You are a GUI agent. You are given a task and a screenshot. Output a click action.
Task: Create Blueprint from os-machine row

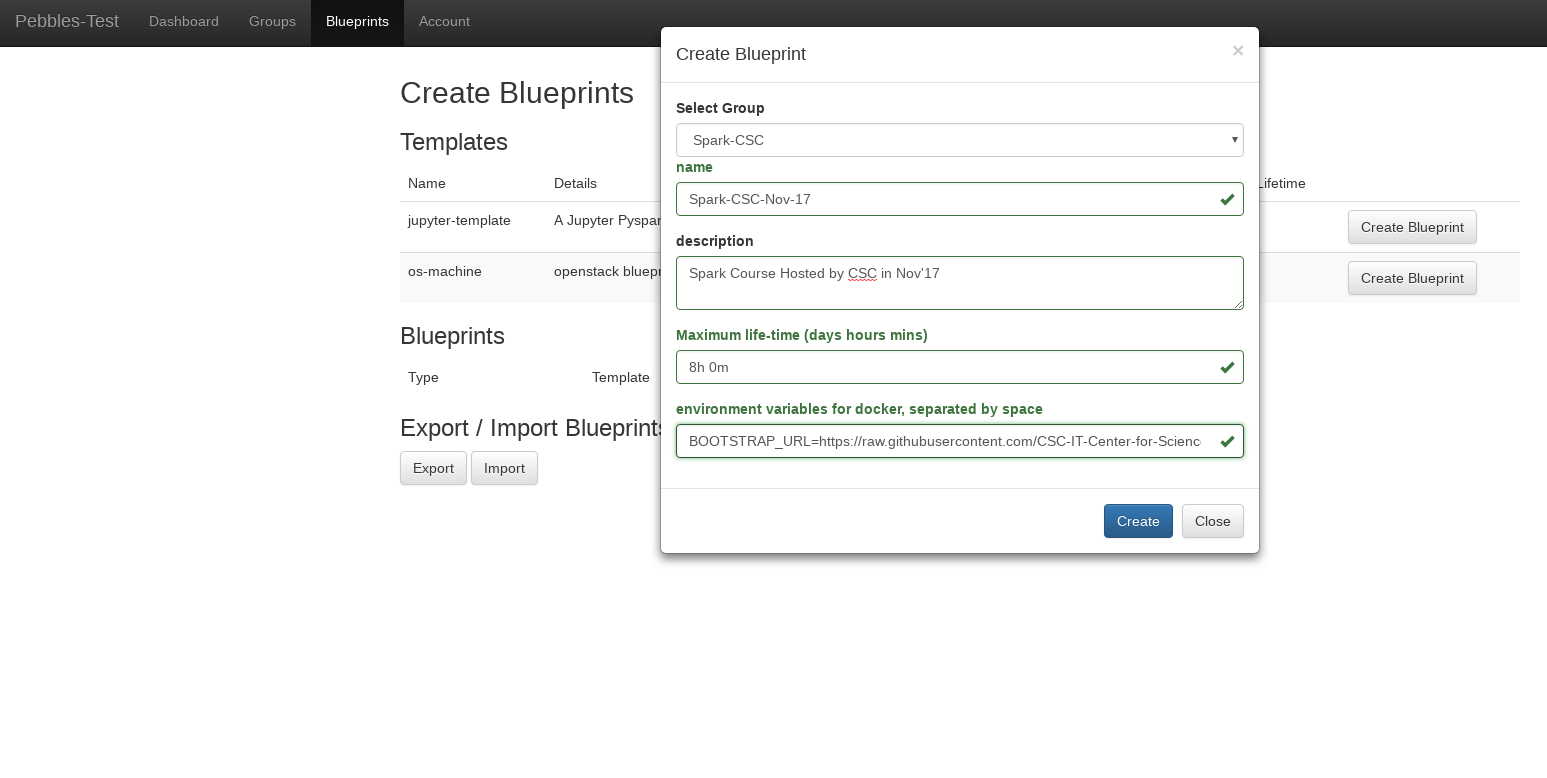coord(1412,278)
